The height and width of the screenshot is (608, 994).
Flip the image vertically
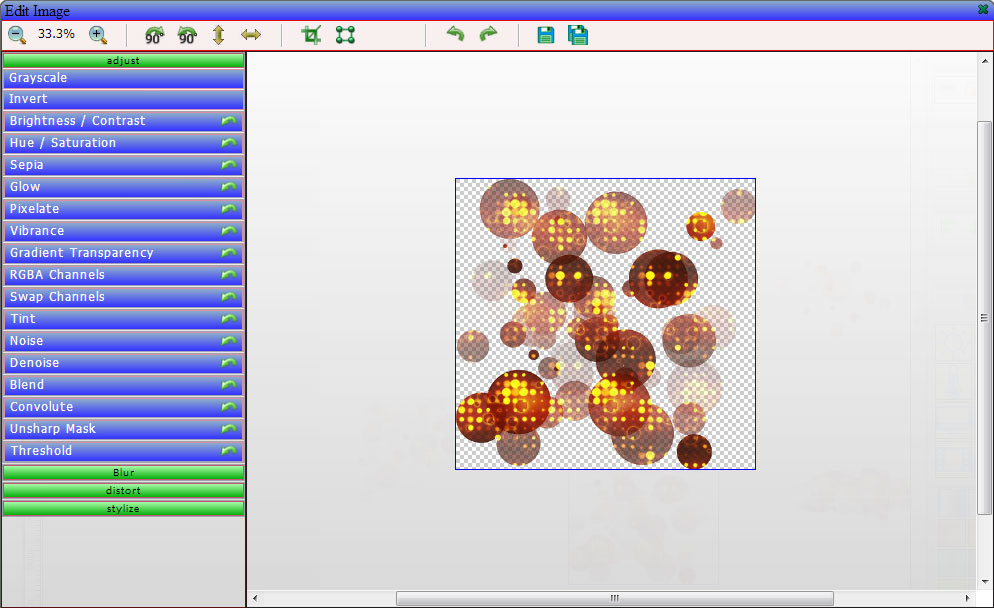219,36
